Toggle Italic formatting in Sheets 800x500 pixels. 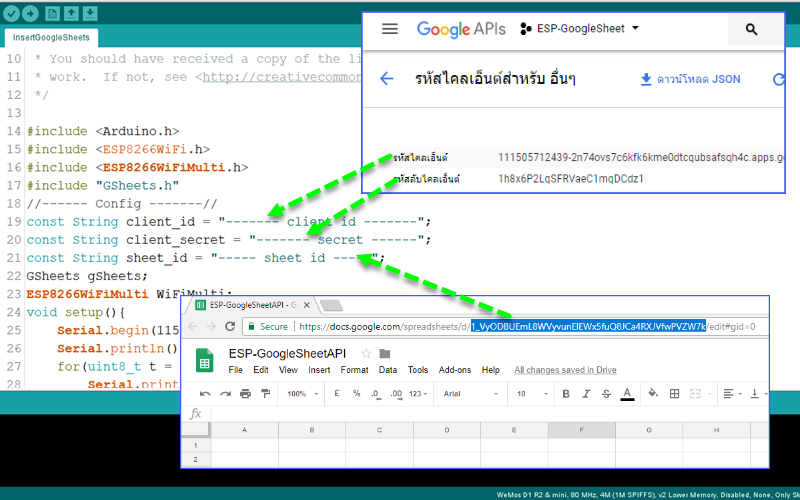coord(586,393)
